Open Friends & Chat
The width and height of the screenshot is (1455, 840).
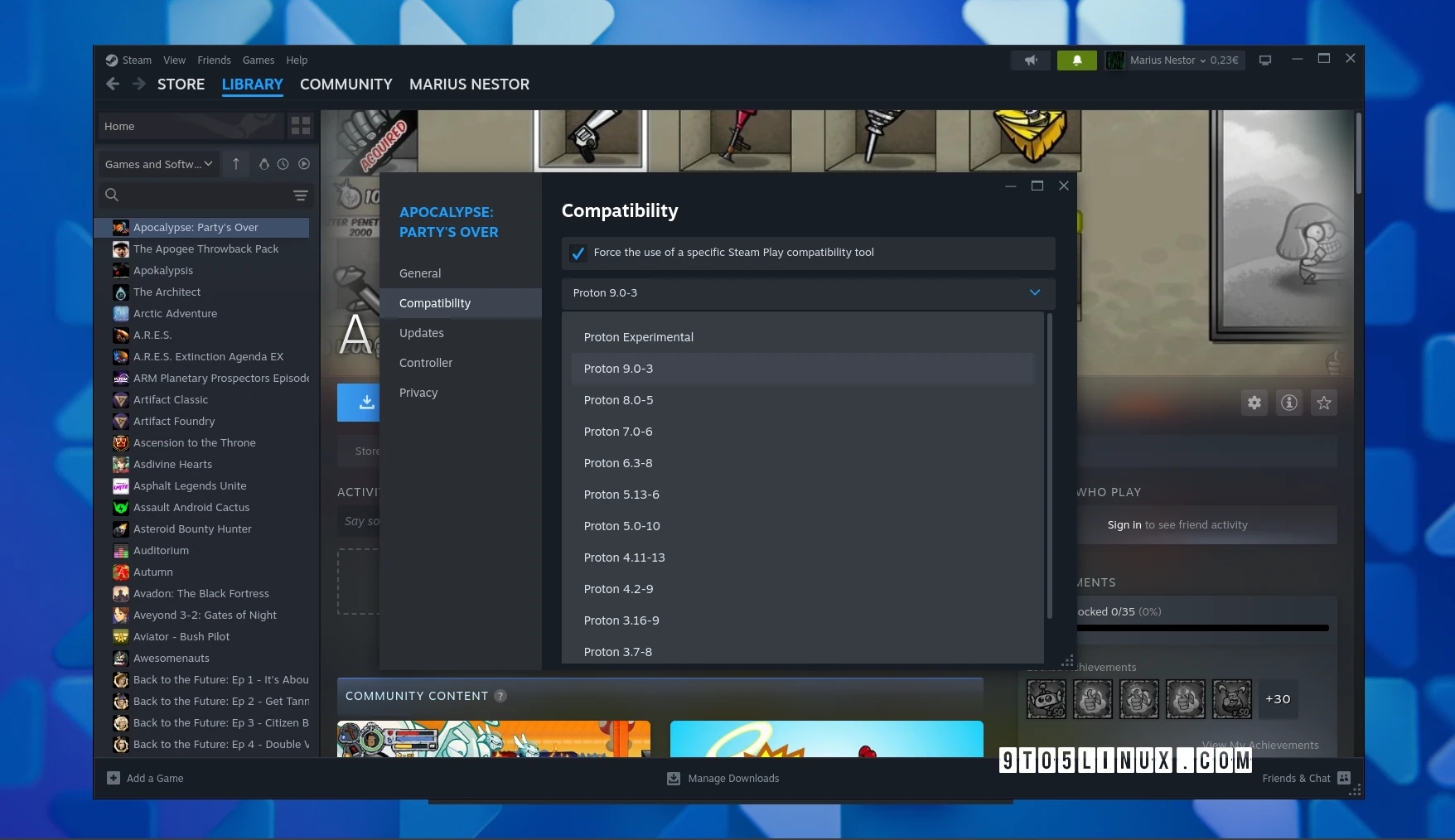1296,778
